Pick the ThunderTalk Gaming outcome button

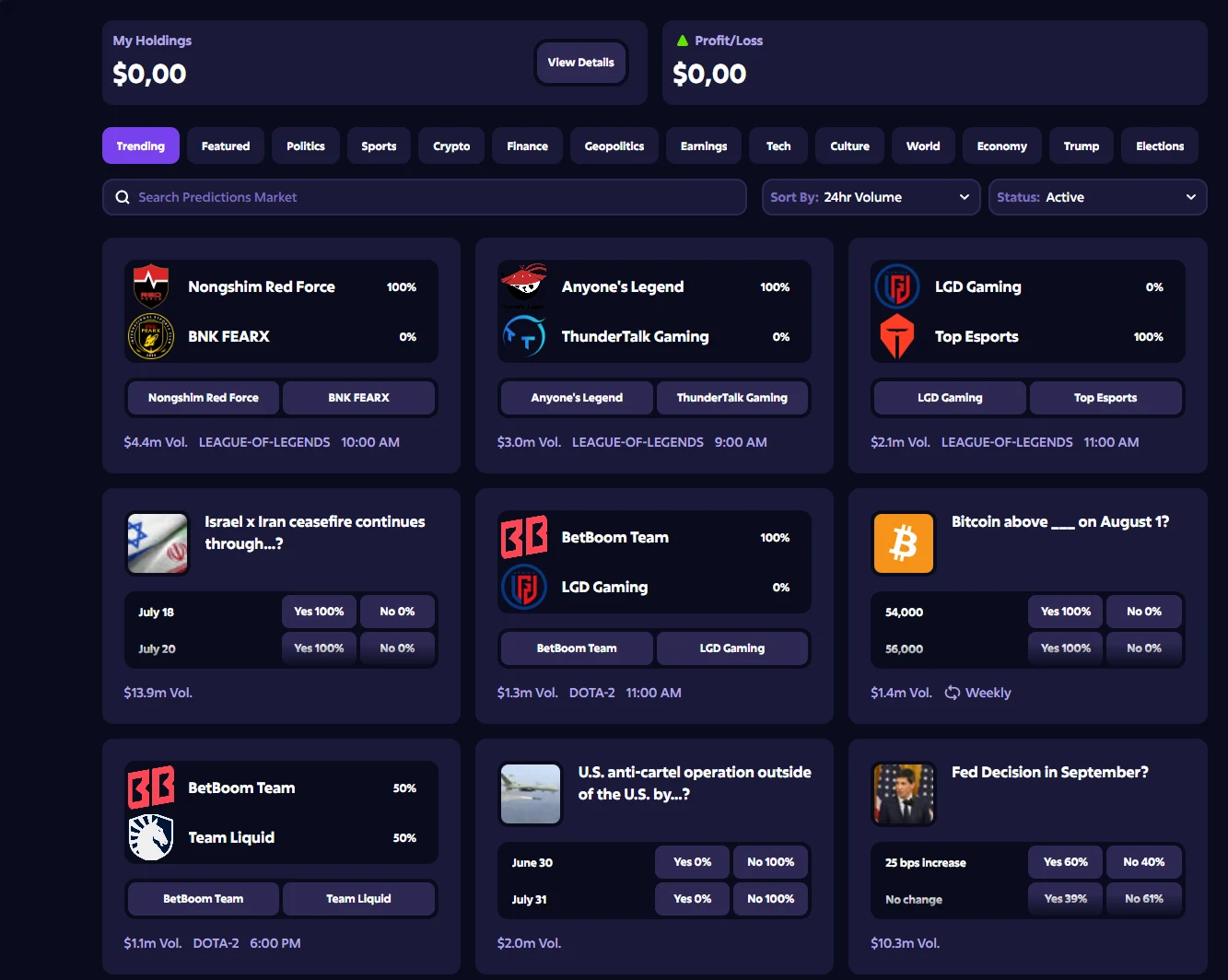tap(732, 398)
